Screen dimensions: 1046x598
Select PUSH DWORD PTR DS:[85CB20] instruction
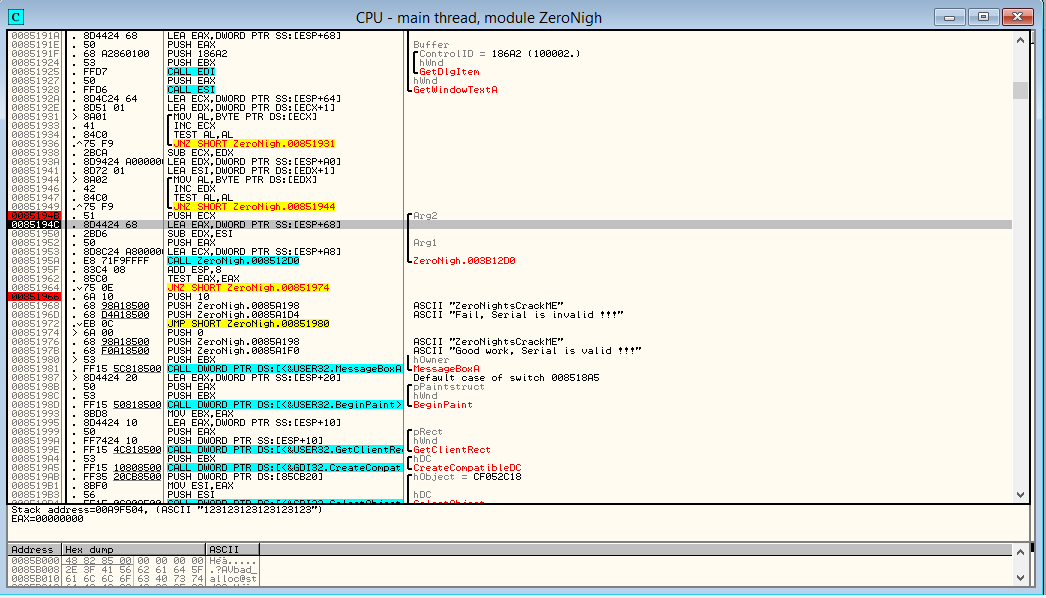coord(245,477)
